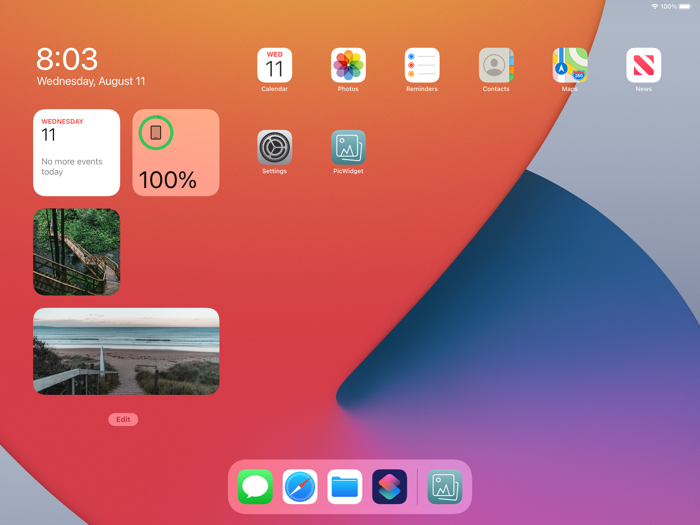700x525 pixels.
Task: Tap the Calendar widget showing Wednesday 11
Action: (x=76, y=153)
